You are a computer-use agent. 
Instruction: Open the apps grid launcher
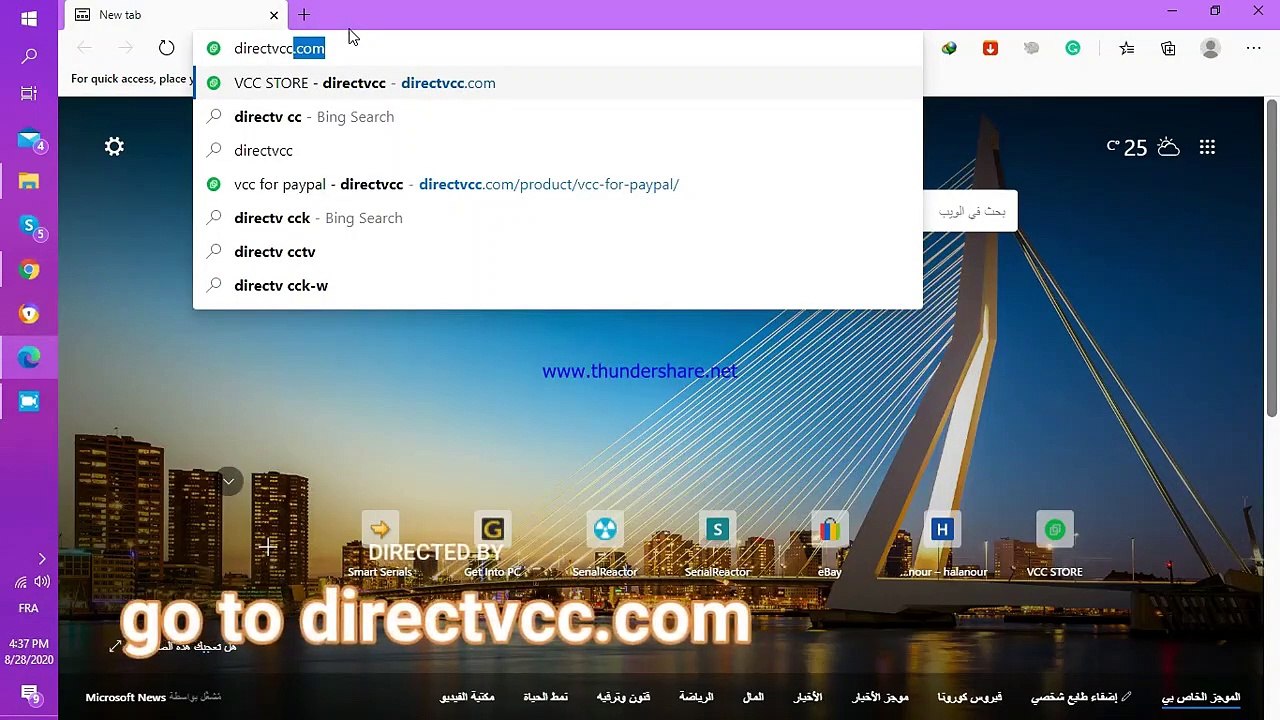pos(1207,147)
